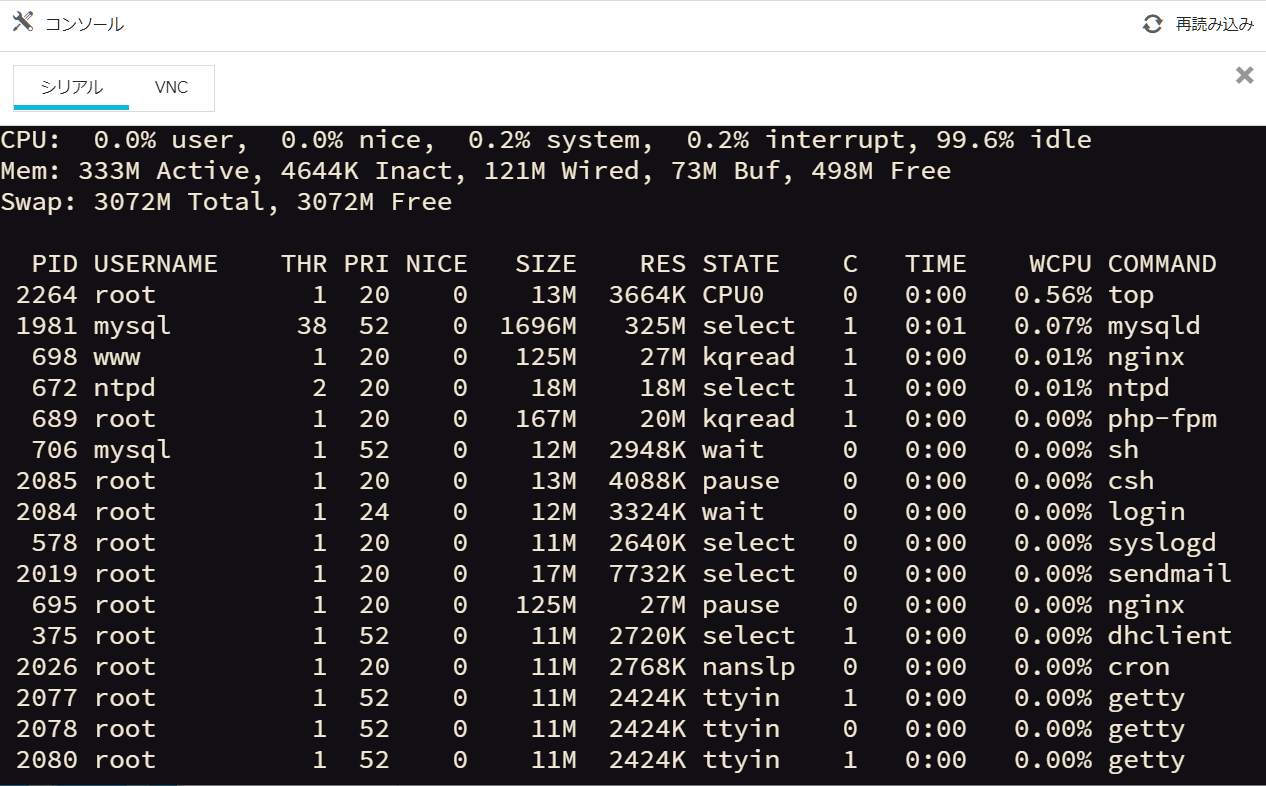Close the console panel with the X
The height and width of the screenshot is (786, 1266).
1244,75
